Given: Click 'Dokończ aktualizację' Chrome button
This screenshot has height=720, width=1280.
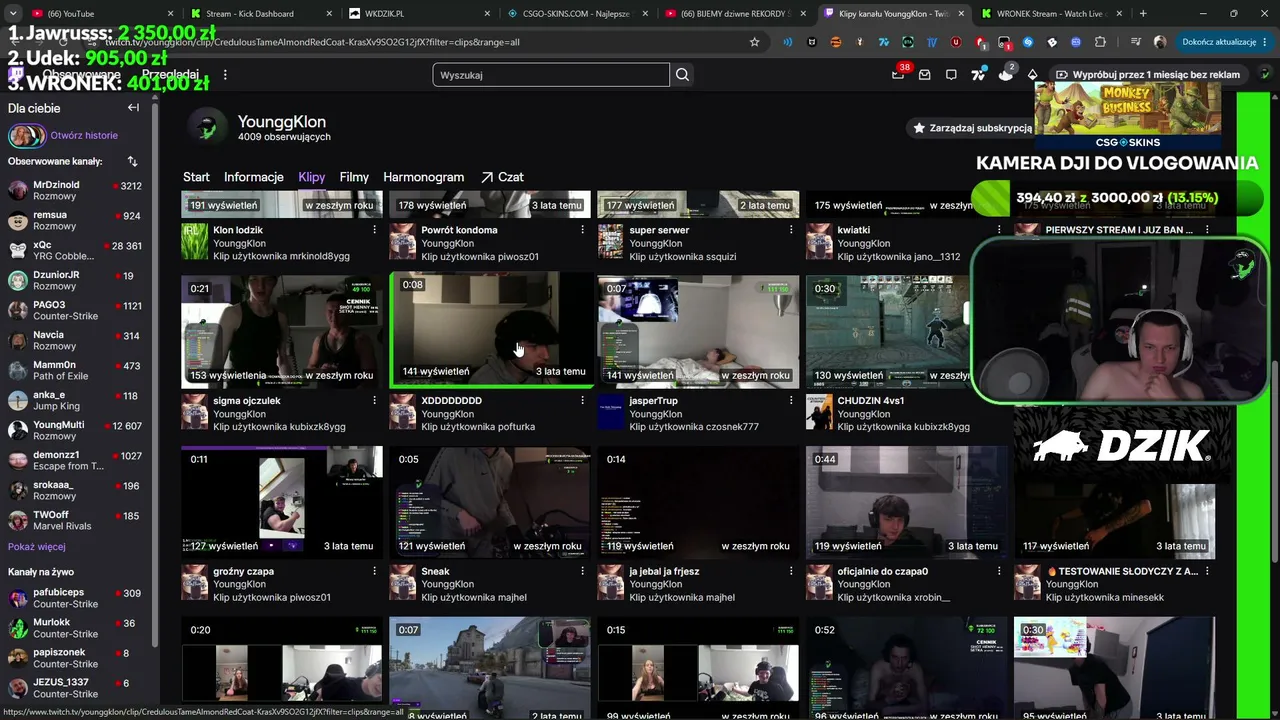Looking at the screenshot, I should (1222, 42).
